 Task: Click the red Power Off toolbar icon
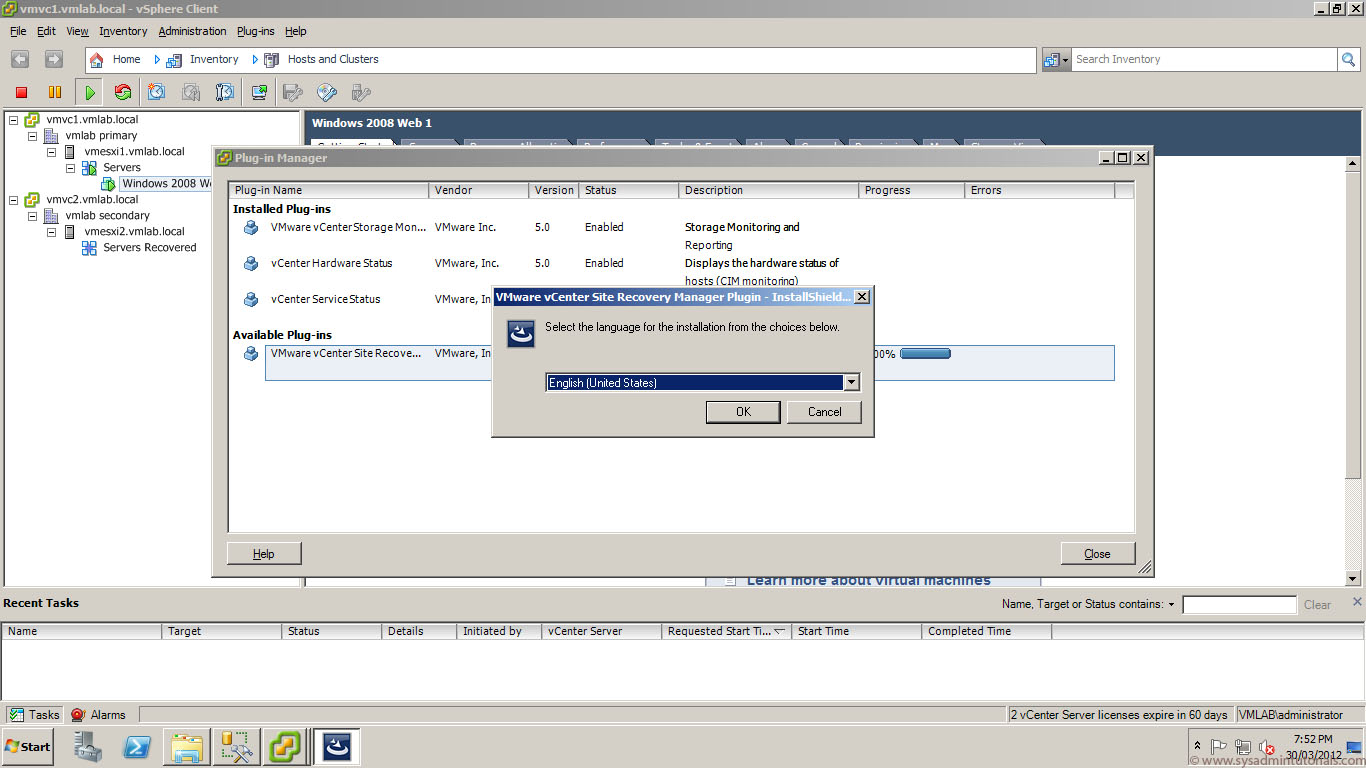pos(21,92)
